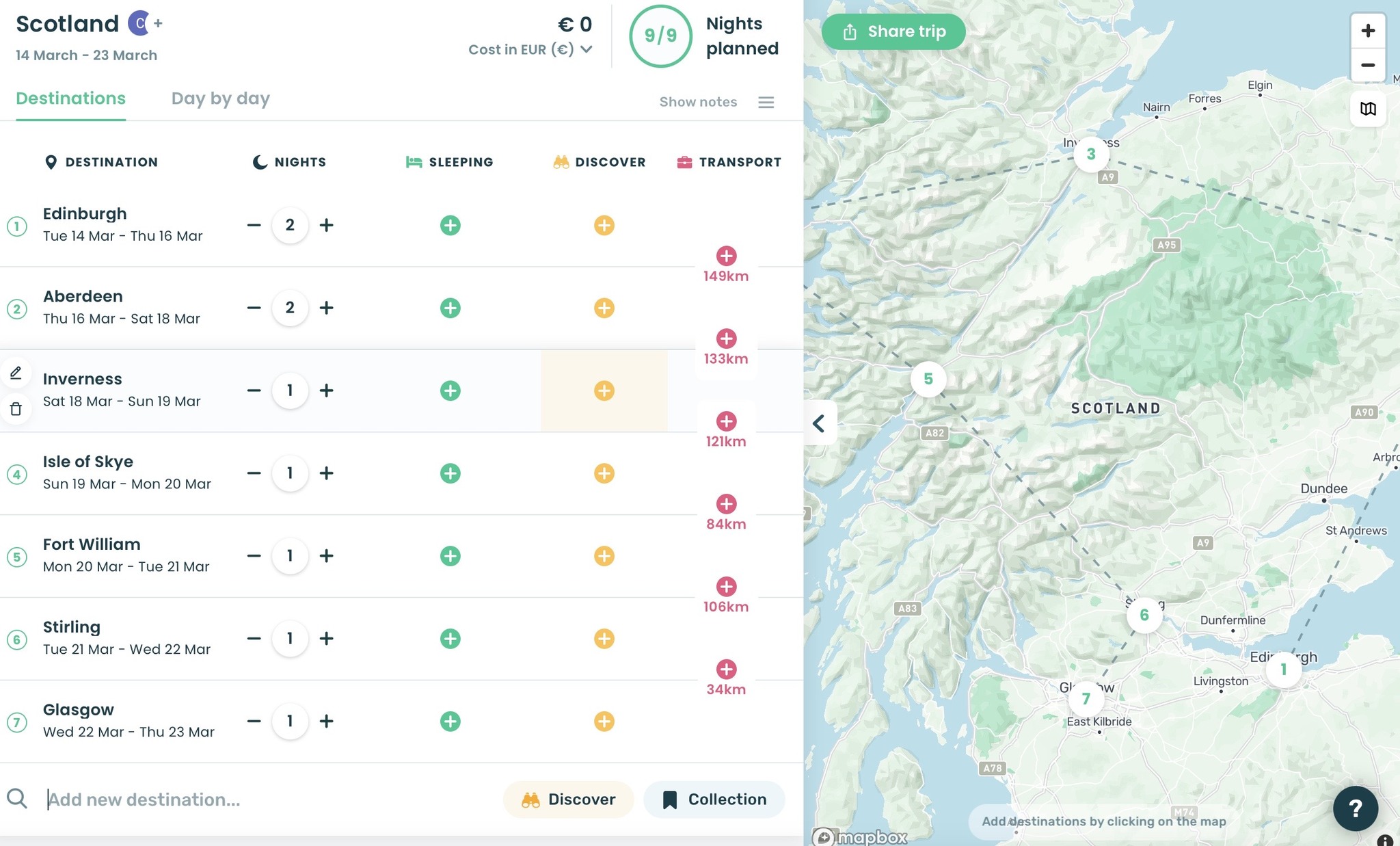Increase nights for Glasgow
Screen dimensions: 1400x846
coord(327,722)
